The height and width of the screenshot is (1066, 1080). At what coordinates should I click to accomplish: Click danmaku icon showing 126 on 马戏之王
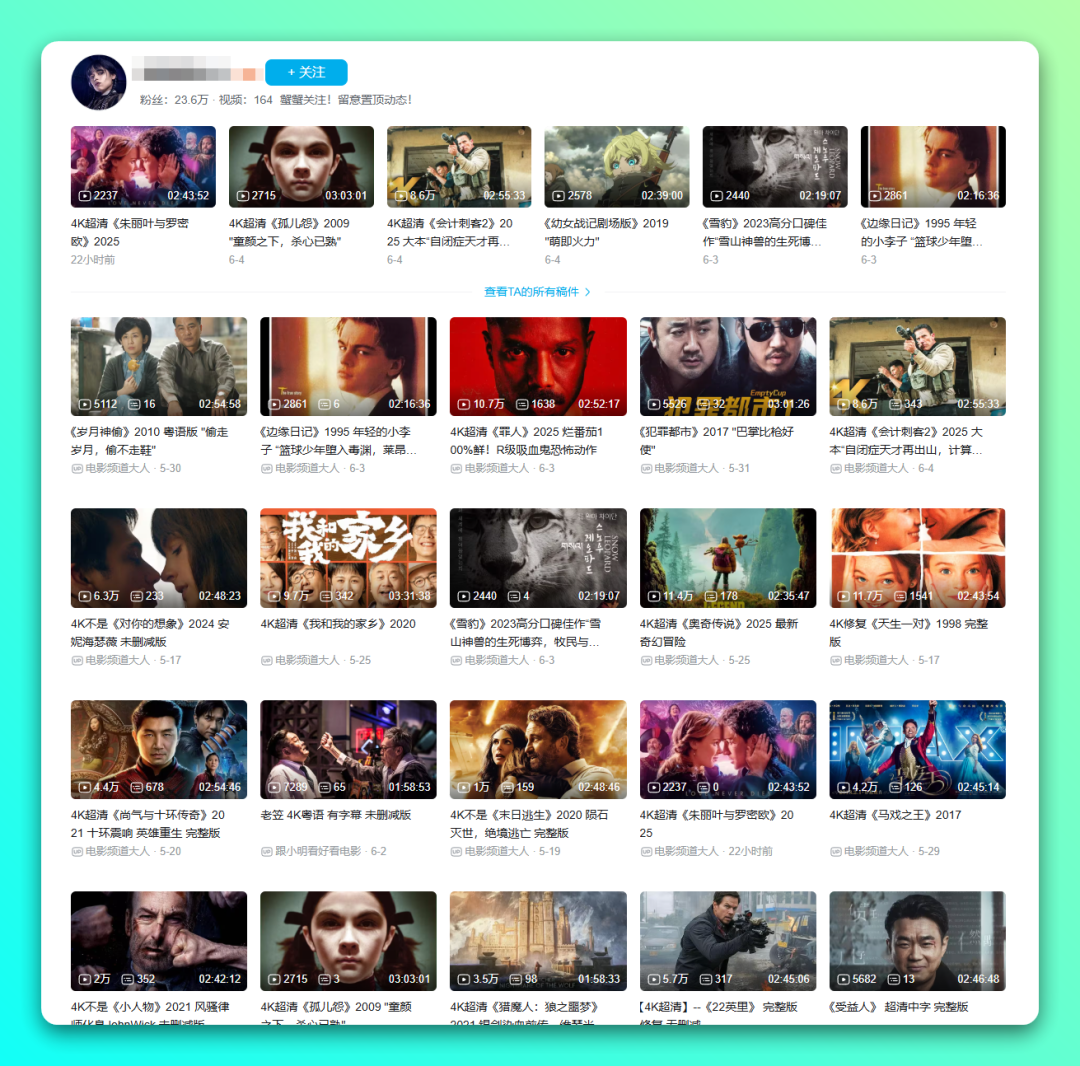tap(895, 787)
